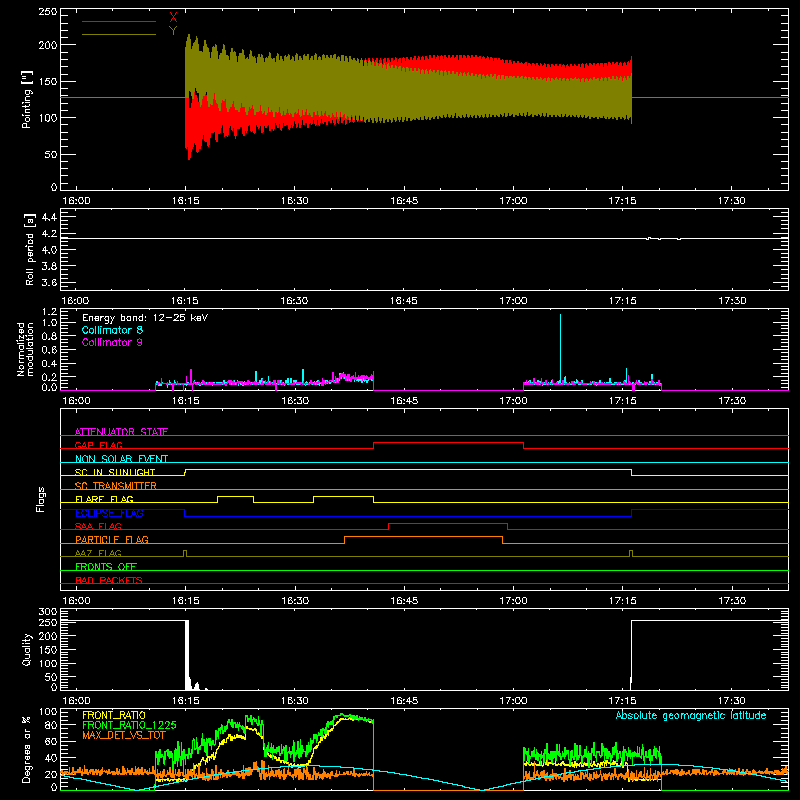The height and width of the screenshot is (800, 800).
Task: Click the olive 'AAZ_FLAG' label
Action: 98,553
